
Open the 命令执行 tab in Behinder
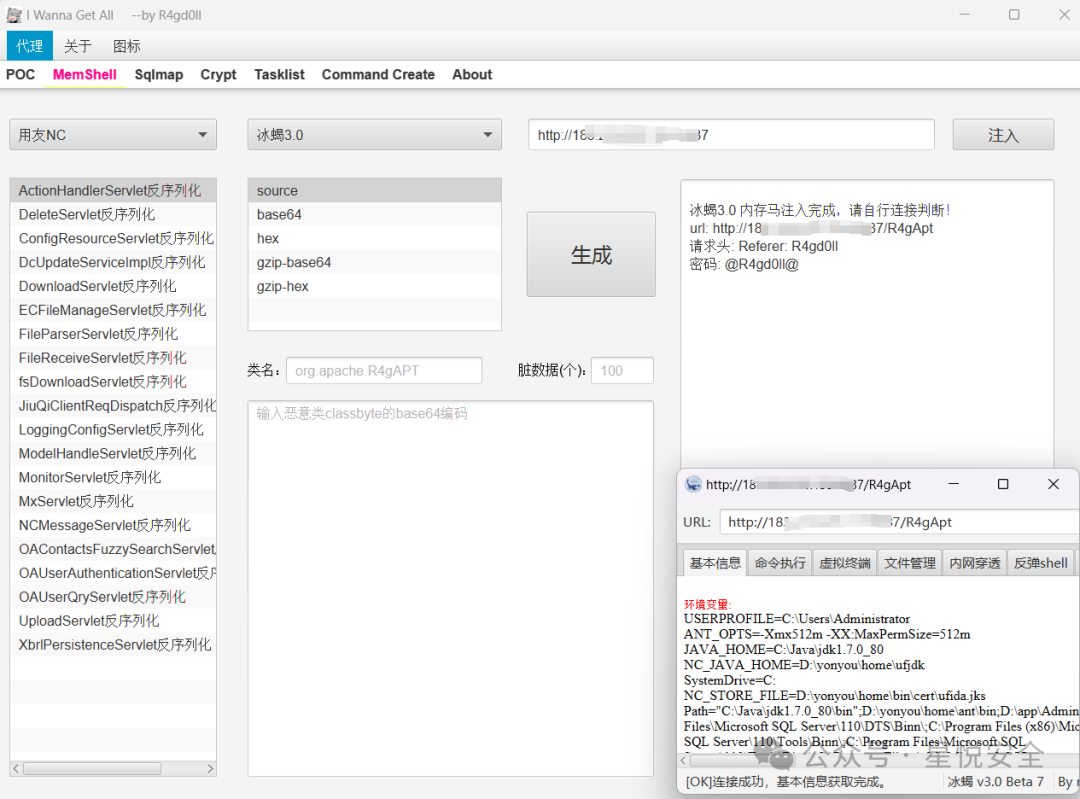click(x=780, y=563)
